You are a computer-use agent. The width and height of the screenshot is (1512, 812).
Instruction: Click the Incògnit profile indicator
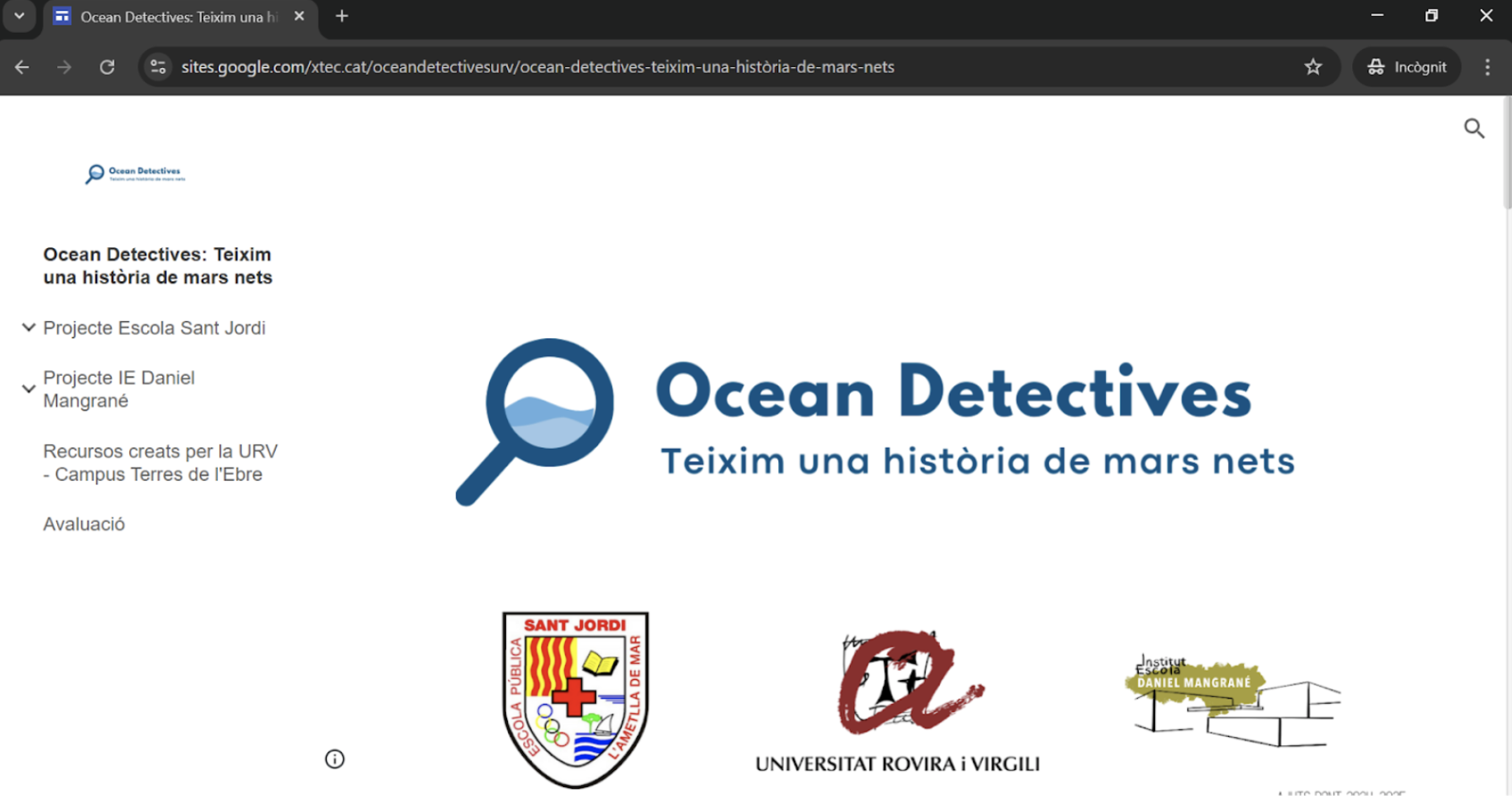pos(1406,66)
